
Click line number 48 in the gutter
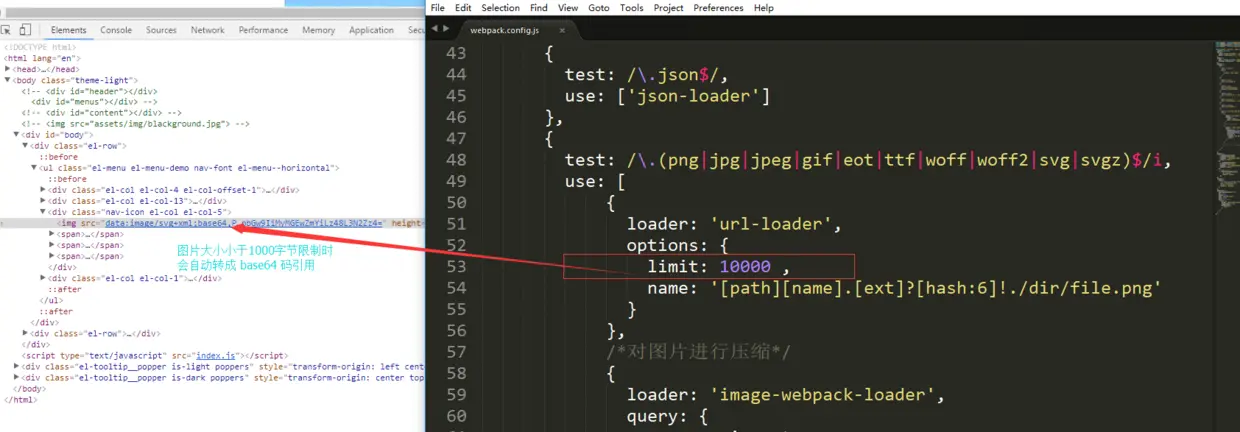(x=455, y=160)
